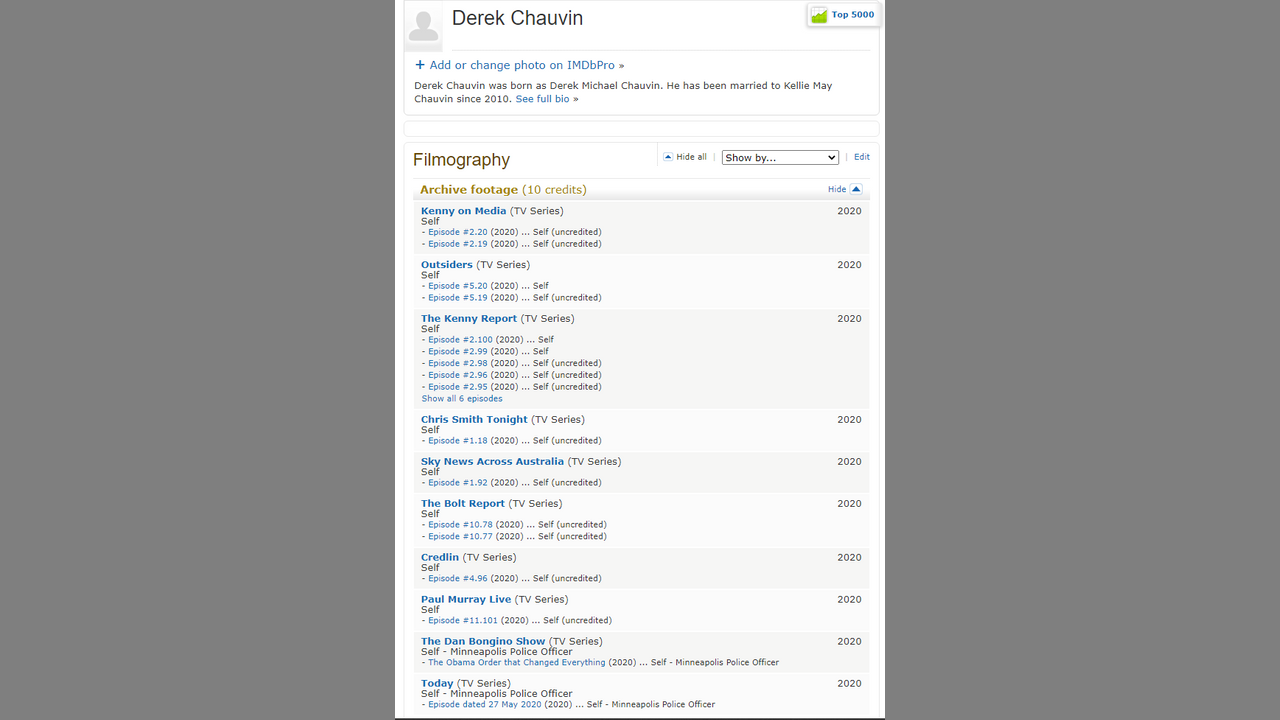The image size is (1280, 720).
Task: Open Outsiders TV series link
Action: [446, 265]
